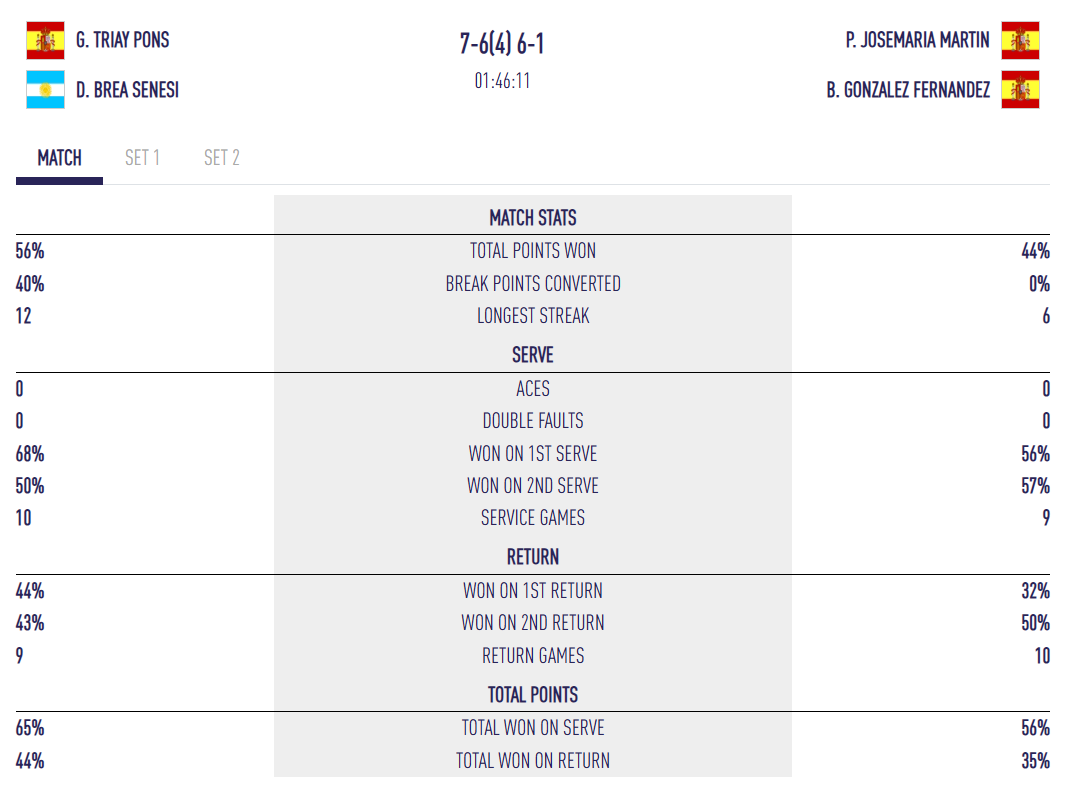Switch to the SET 1 tab
The height and width of the screenshot is (793, 1068).
click(x=142, y=158)
